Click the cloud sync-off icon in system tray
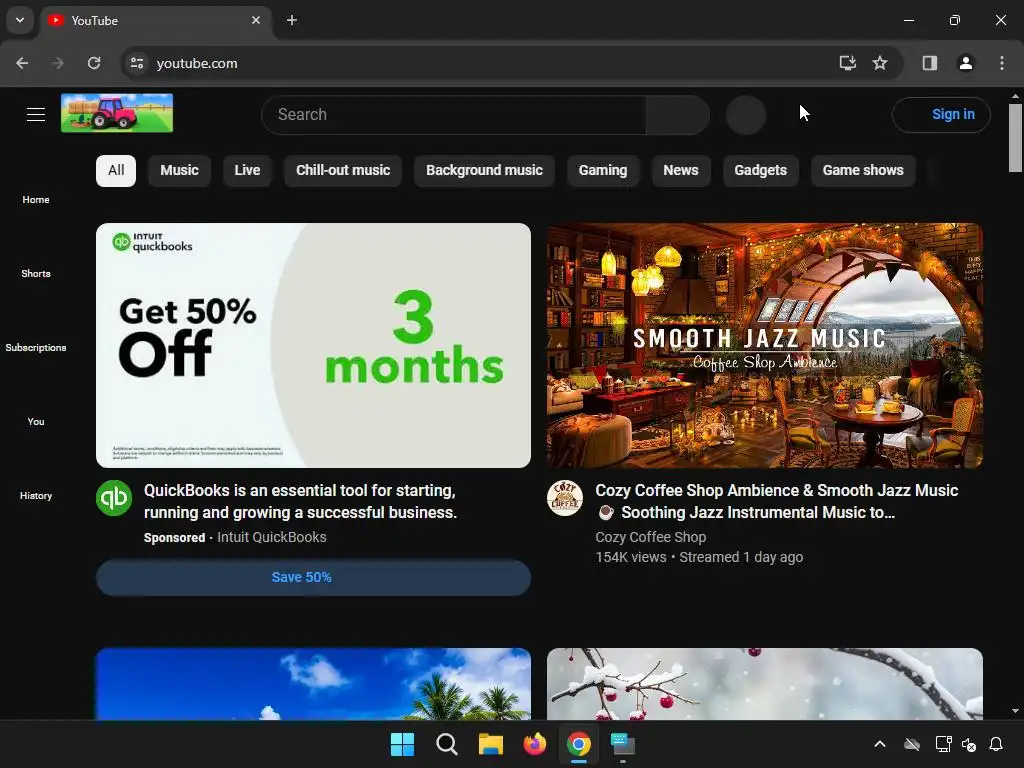The width and height of the screenshot is (1024, 768). pos(912,744)
